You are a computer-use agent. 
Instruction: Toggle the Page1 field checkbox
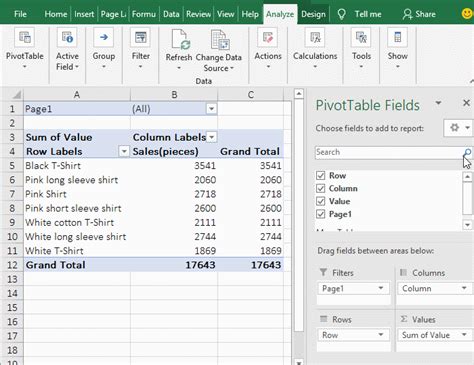(x=321, y=214)
